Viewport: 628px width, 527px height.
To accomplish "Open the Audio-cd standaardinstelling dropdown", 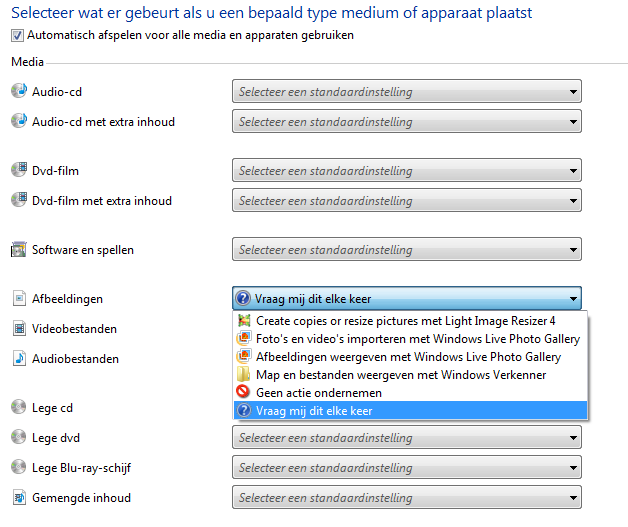I will pyautogui.click(x=407, y=91).
